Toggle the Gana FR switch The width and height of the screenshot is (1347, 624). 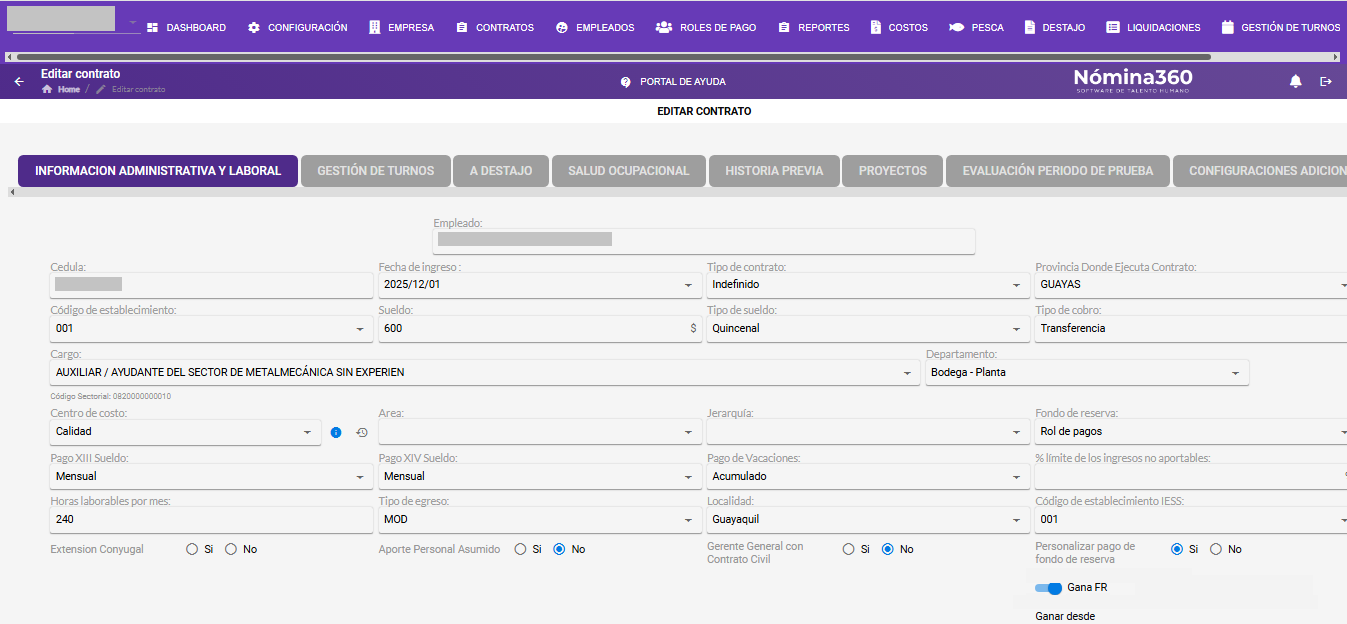coord(1048,588)
